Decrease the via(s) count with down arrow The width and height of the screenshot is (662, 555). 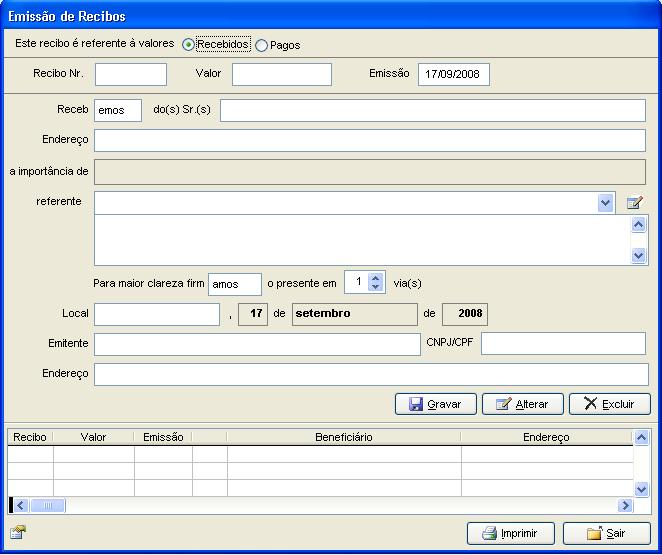pyautogui.click(x=375, y=287)
